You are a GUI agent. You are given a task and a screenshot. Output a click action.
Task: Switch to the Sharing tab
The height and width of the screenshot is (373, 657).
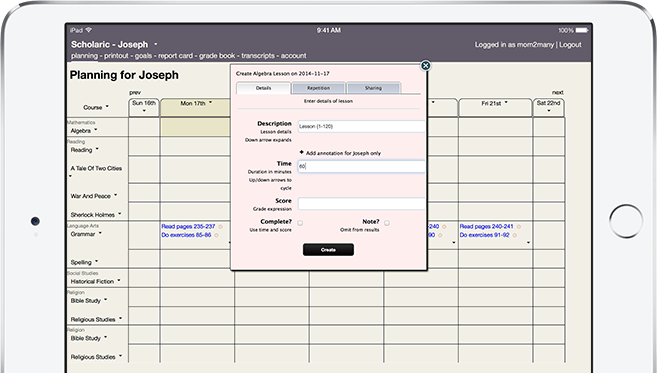click(x=373, y=88)
